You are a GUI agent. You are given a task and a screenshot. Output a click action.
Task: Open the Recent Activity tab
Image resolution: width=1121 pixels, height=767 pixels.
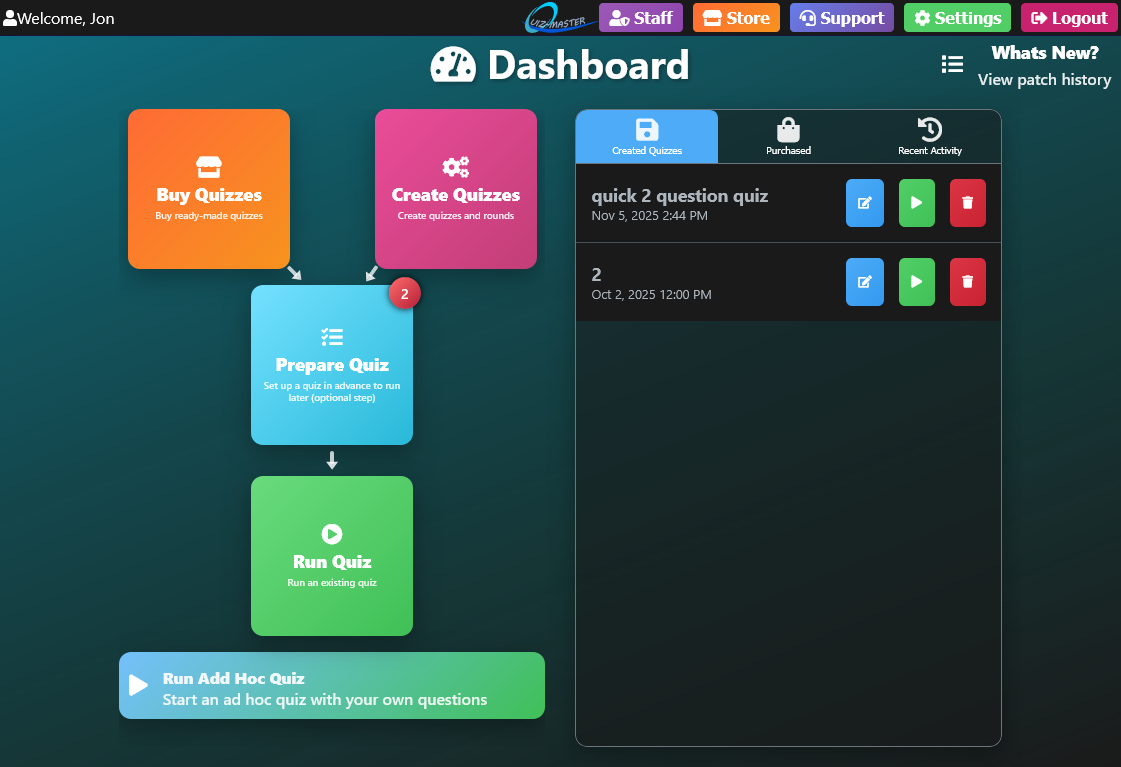tap(929, 136)
